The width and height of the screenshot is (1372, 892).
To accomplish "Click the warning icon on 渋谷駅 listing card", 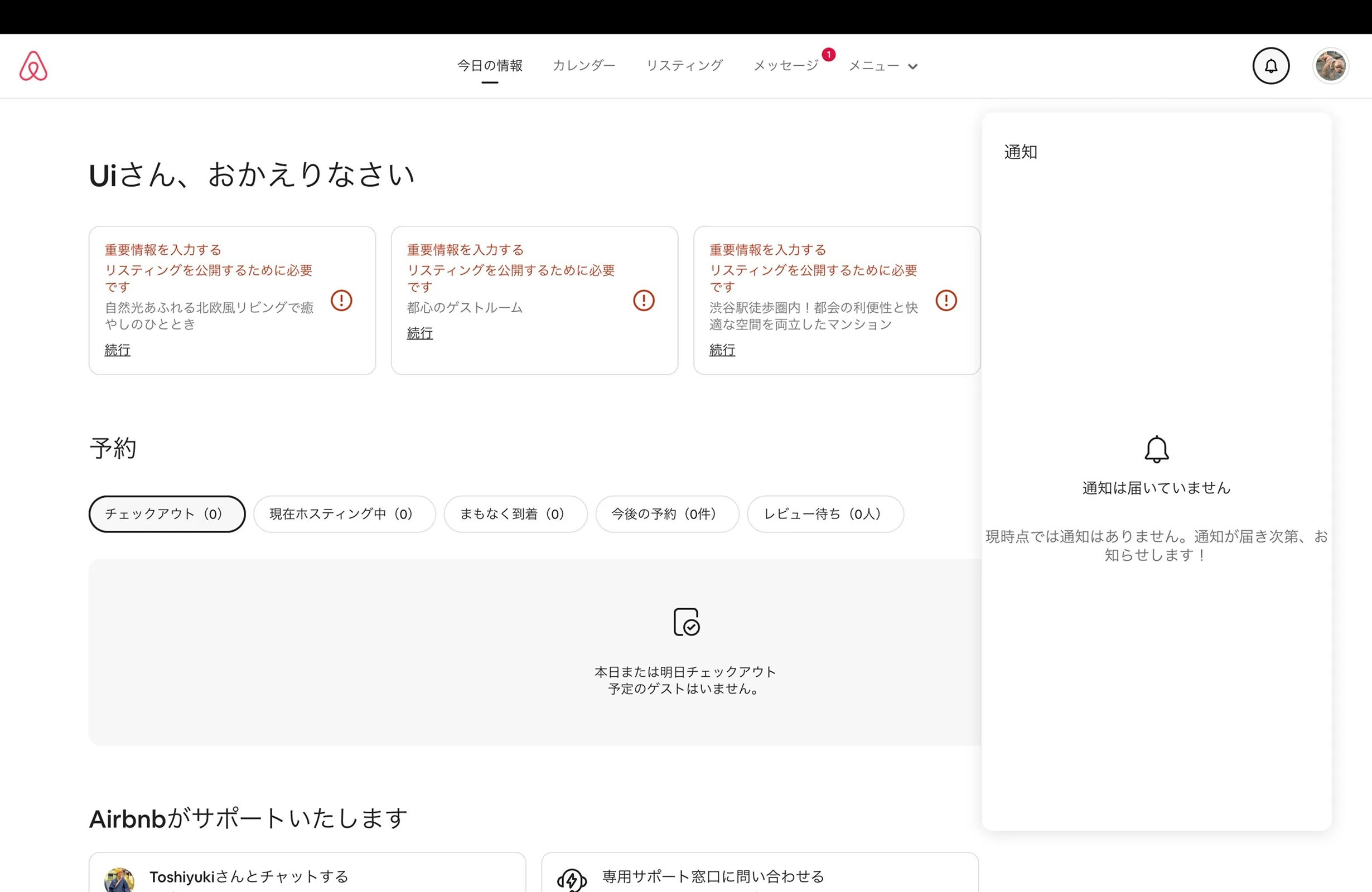I will point(945,300).
